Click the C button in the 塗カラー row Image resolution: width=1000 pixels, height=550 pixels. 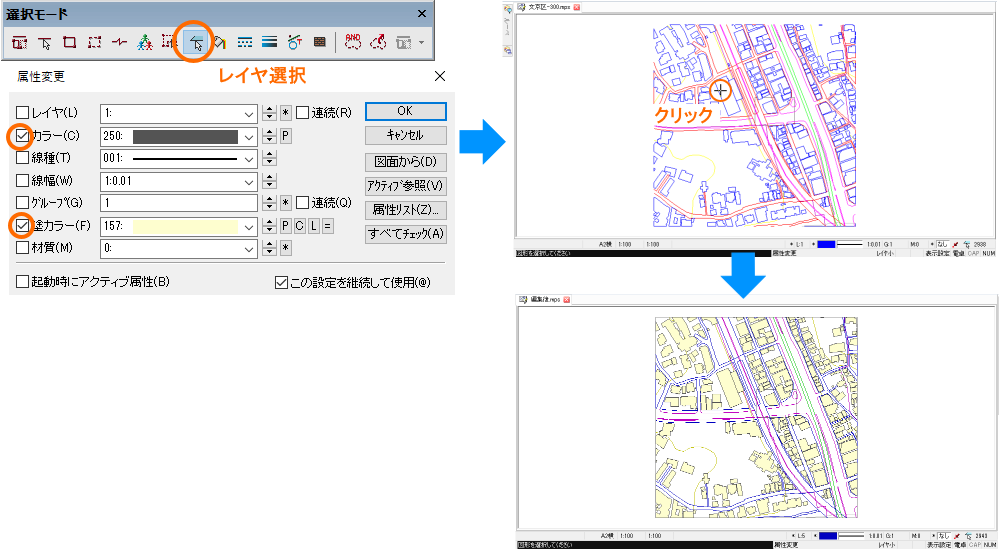299,226
